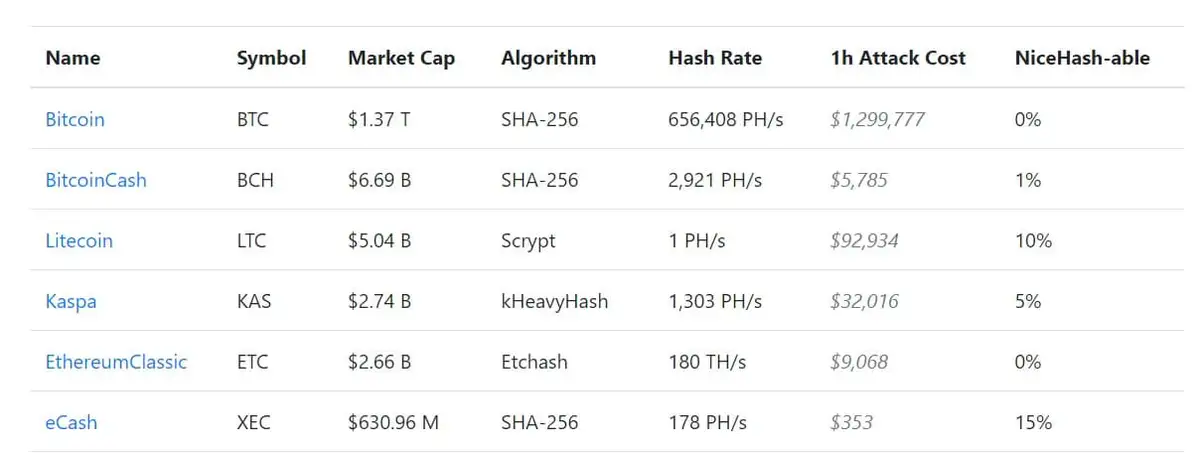Click Bitcoin's $1,299,777 attack cost
The height and width of the screenshot is (458, 1200).
(877, 120)
